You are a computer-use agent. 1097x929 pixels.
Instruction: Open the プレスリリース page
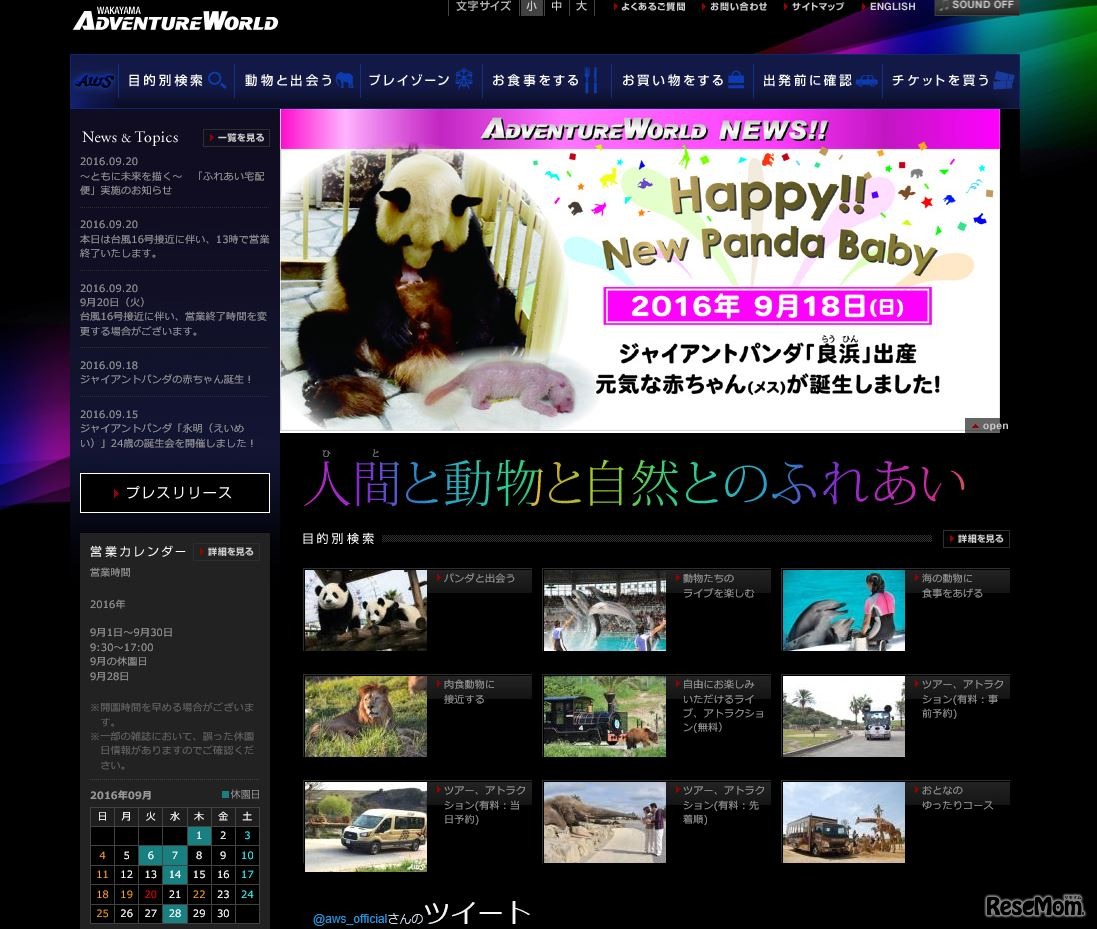[x=174, y=492]
